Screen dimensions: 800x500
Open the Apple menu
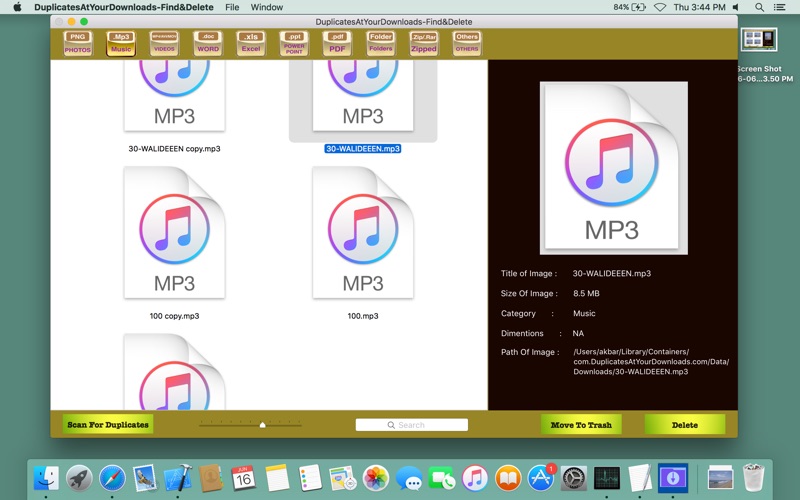pos(17,7)
